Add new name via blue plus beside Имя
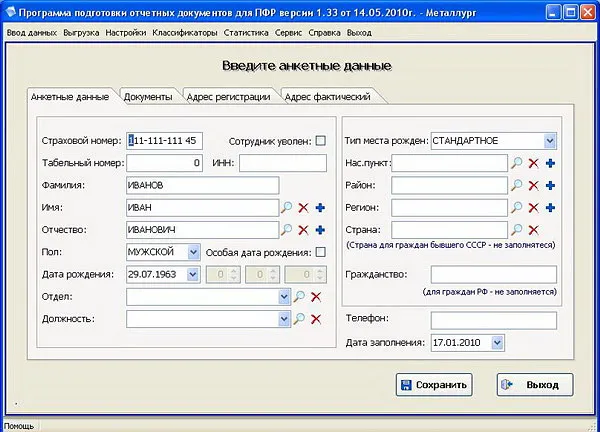The width and height of the screenshot is (600, 432). pos(320,208)
